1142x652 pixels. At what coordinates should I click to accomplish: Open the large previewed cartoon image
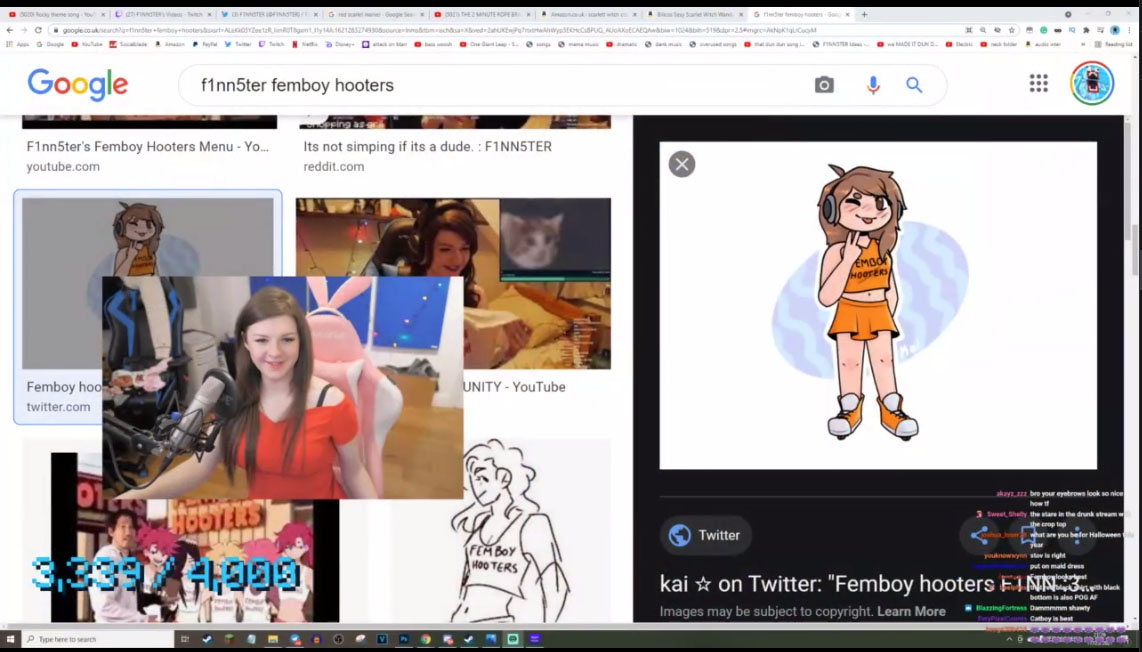tap(878, 305)
